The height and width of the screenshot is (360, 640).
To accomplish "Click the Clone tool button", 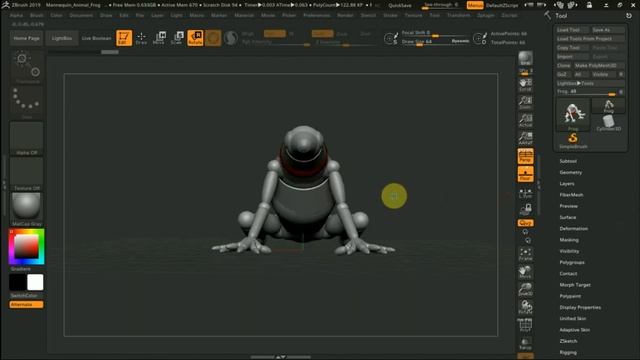I will [x=563, y=65].
